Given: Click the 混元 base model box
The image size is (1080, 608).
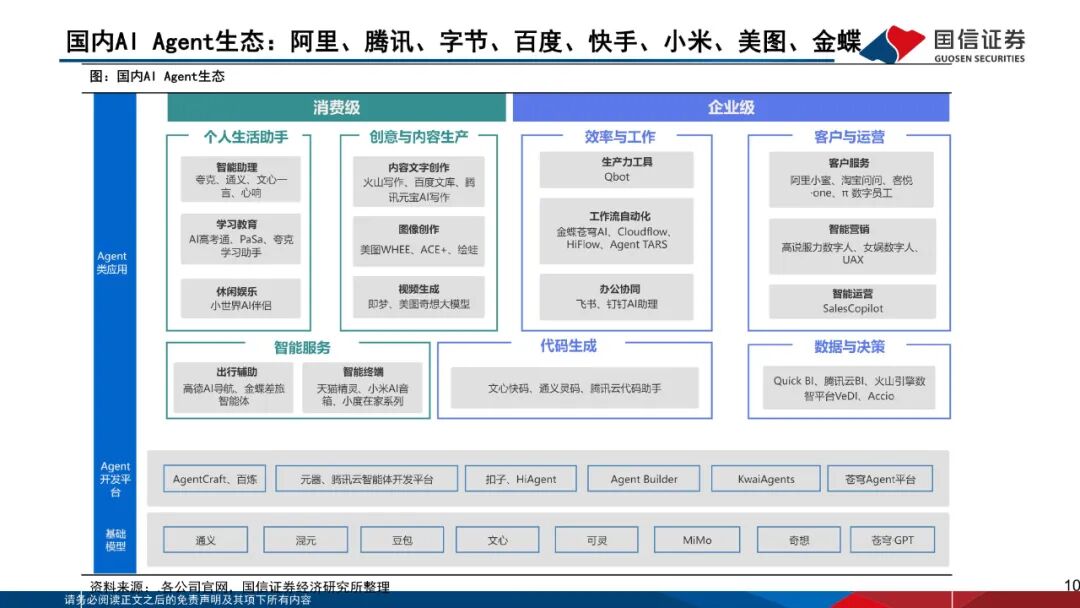Looking at the screenshot, I should [305, 541].
